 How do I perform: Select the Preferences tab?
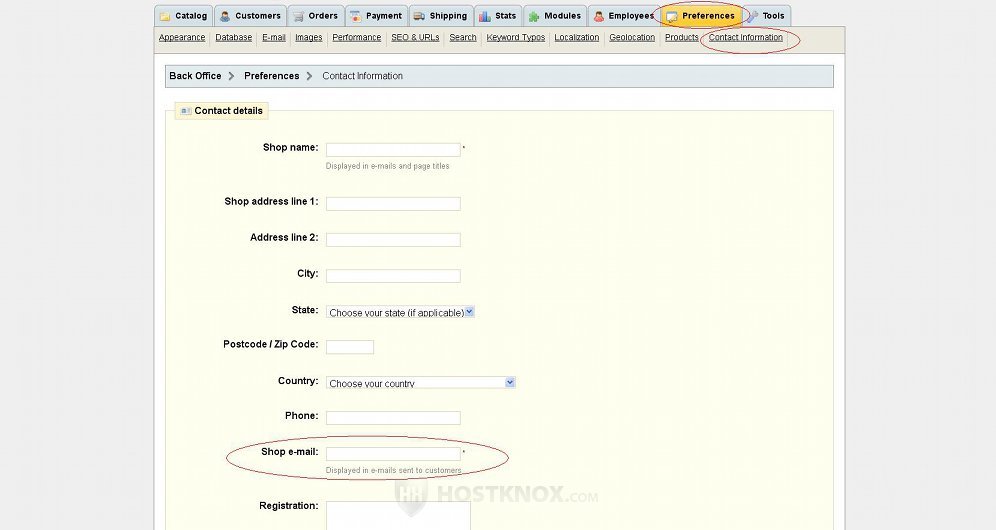point(701,16)
